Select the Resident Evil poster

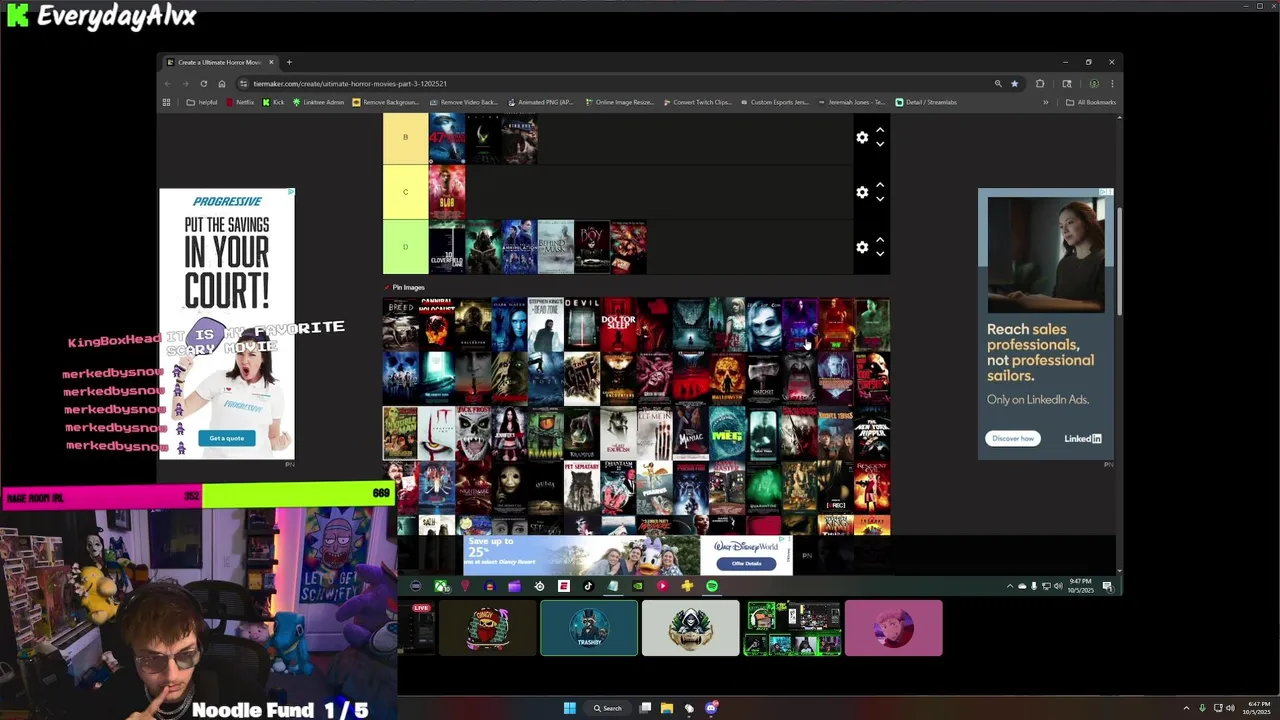point(872,486)
